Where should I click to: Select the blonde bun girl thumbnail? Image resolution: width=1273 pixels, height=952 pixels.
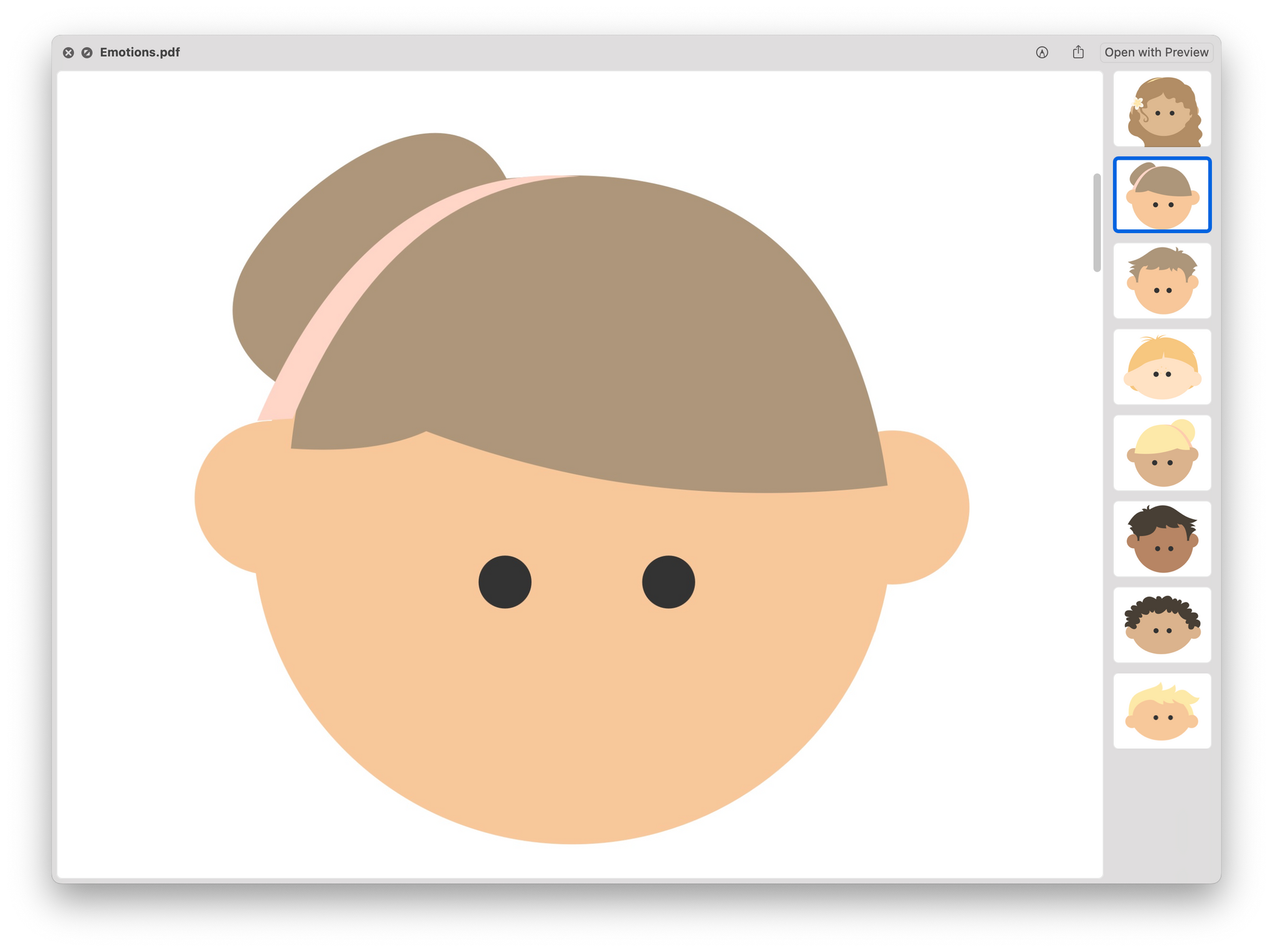point(1161,453)
